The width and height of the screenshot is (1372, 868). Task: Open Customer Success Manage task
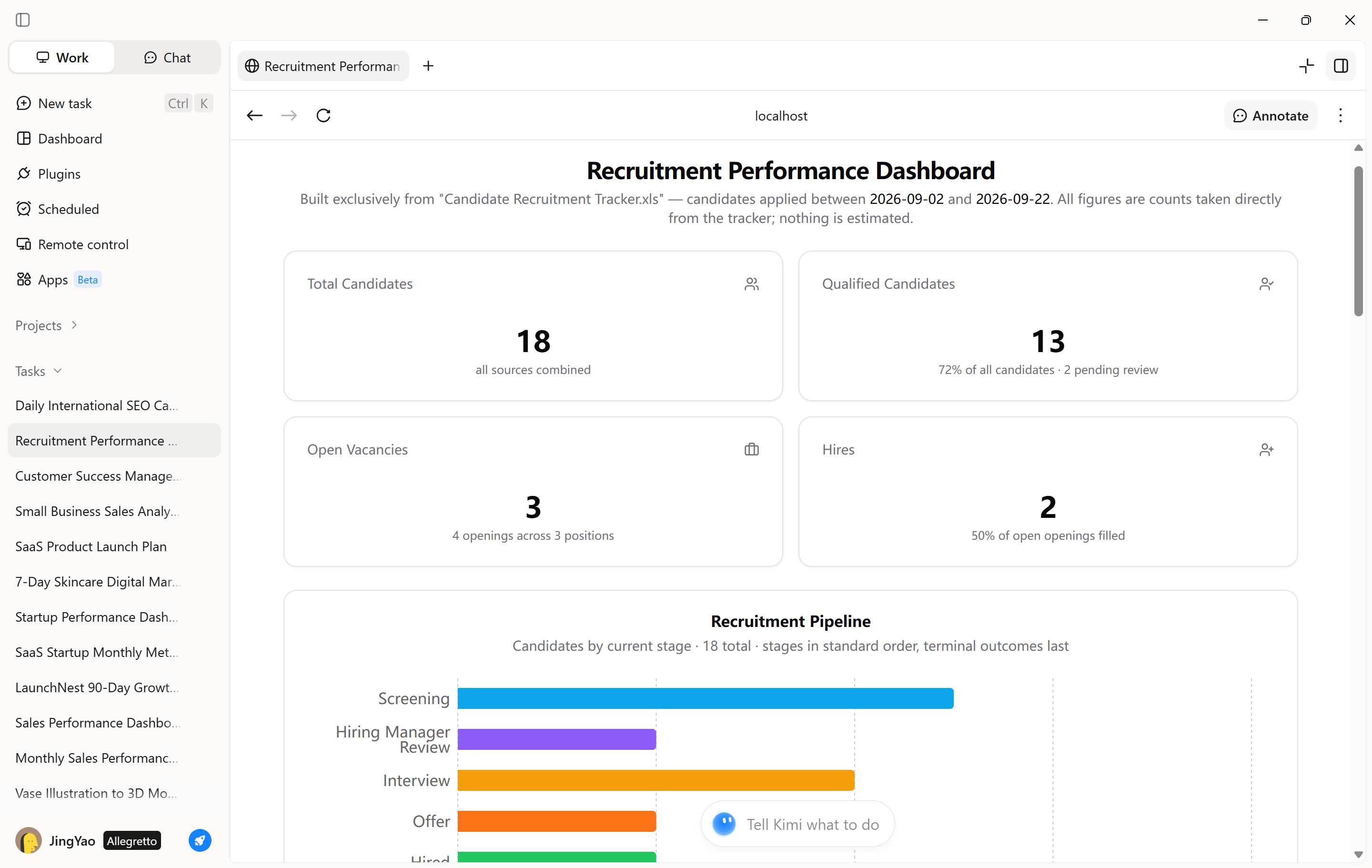pyautogui.click(x=114, y=476)
